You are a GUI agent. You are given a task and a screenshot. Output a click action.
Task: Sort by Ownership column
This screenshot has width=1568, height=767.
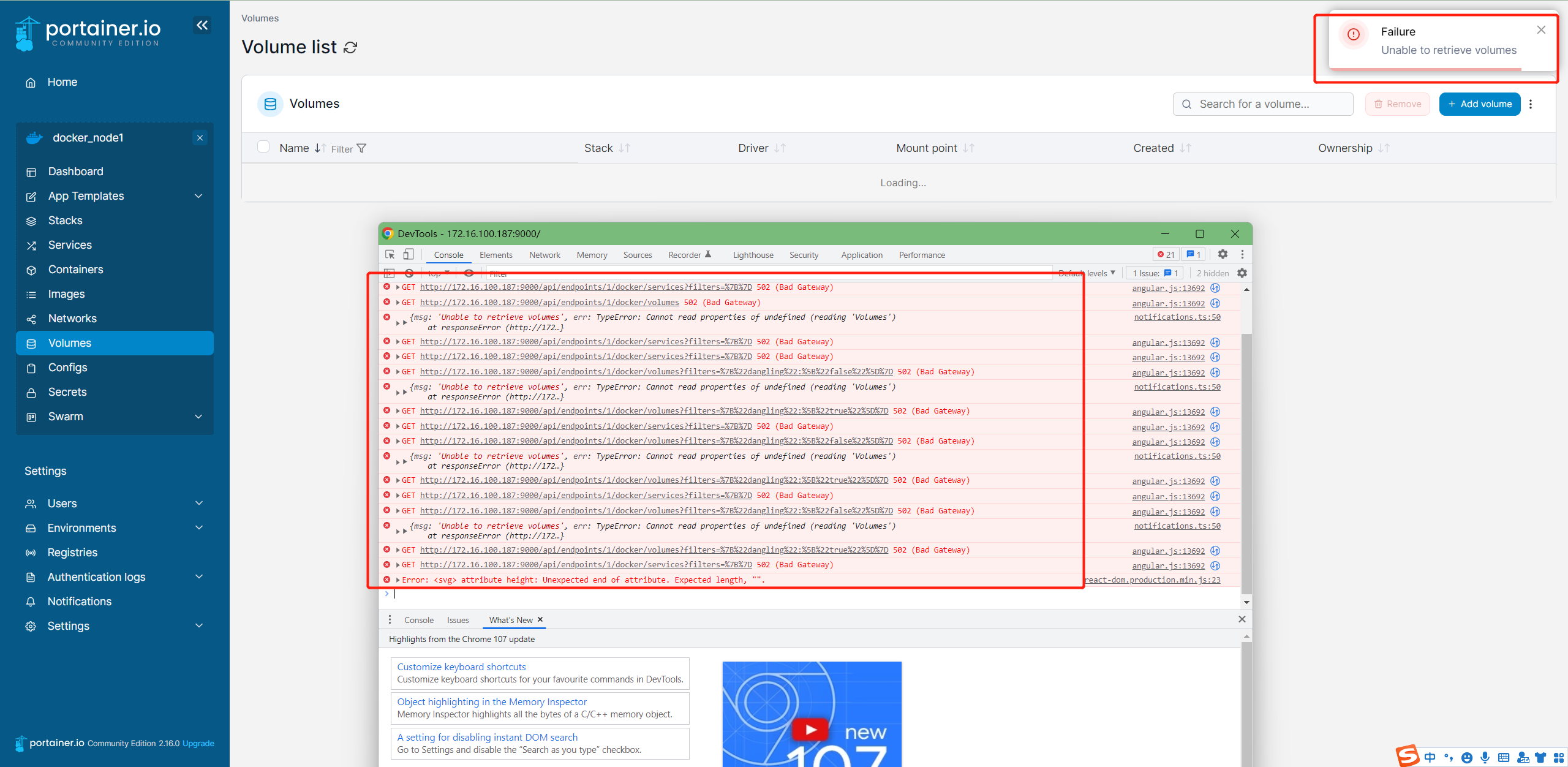pos(1354,148)
